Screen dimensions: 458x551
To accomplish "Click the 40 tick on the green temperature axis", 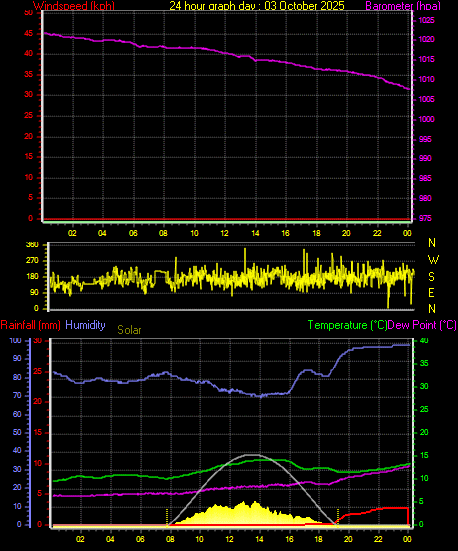I will point(424,341).
